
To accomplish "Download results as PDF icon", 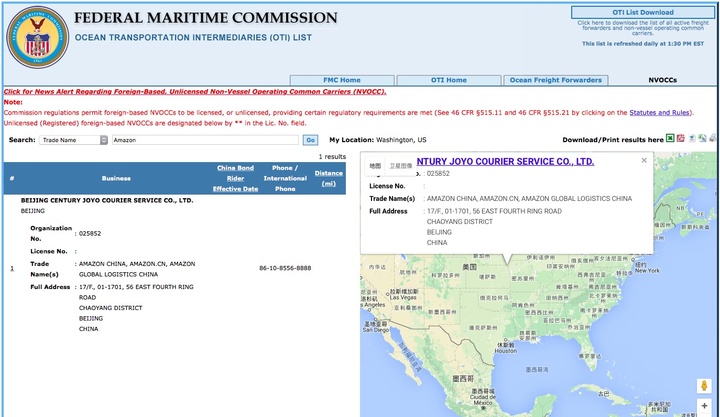I will tap(681, 139).
